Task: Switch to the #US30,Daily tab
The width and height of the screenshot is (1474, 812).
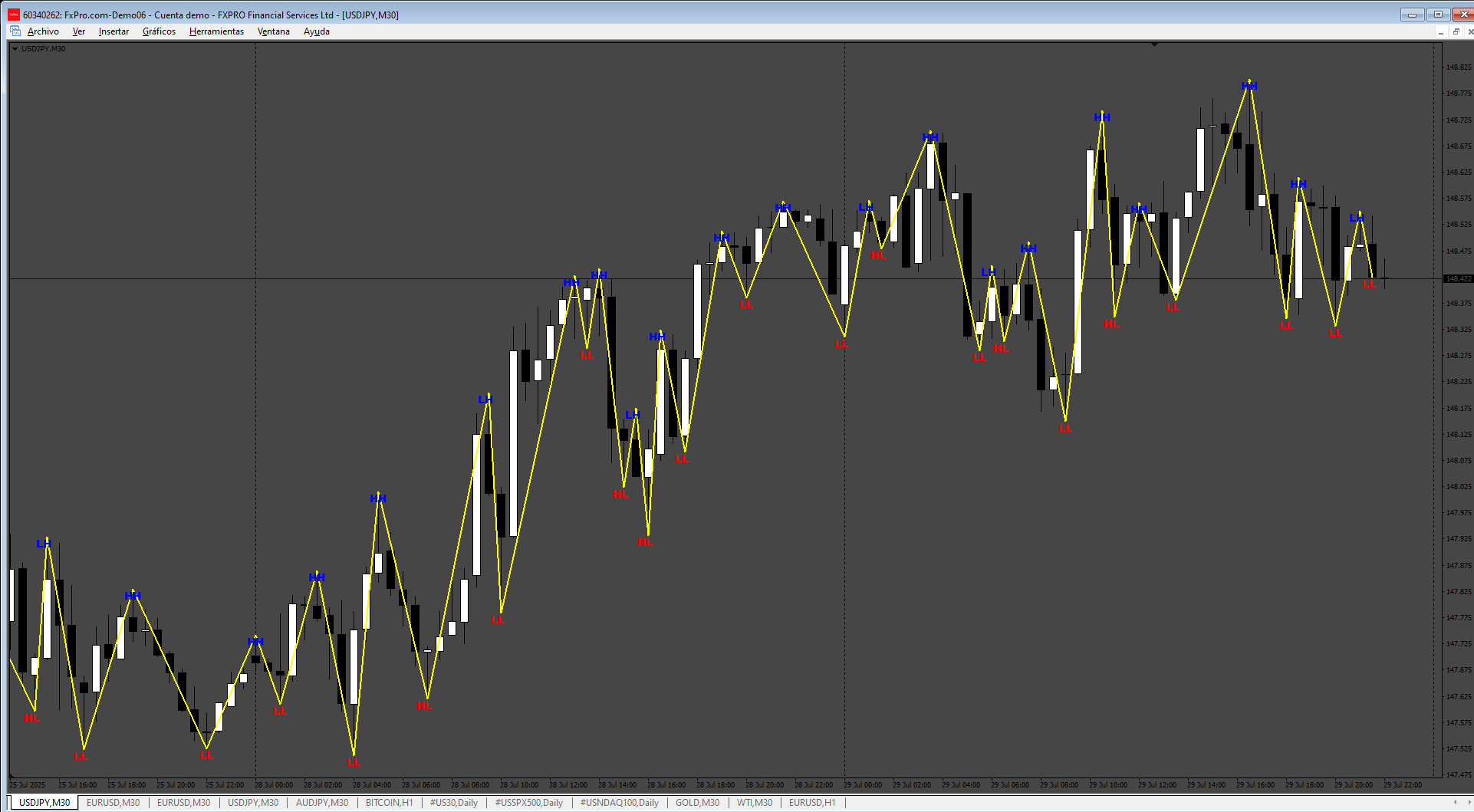Action: pos(454,803)
